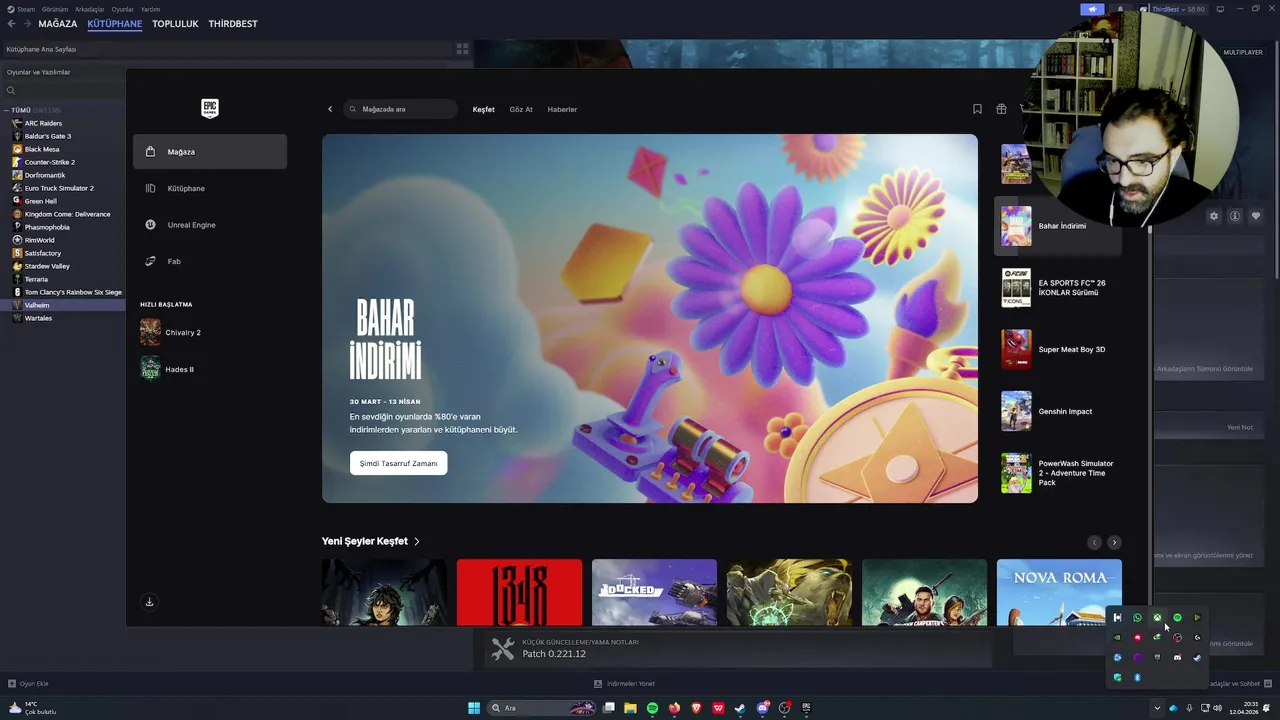
Task: Open the NOVA ROMA game card
Action: [x=1059, y=592]
